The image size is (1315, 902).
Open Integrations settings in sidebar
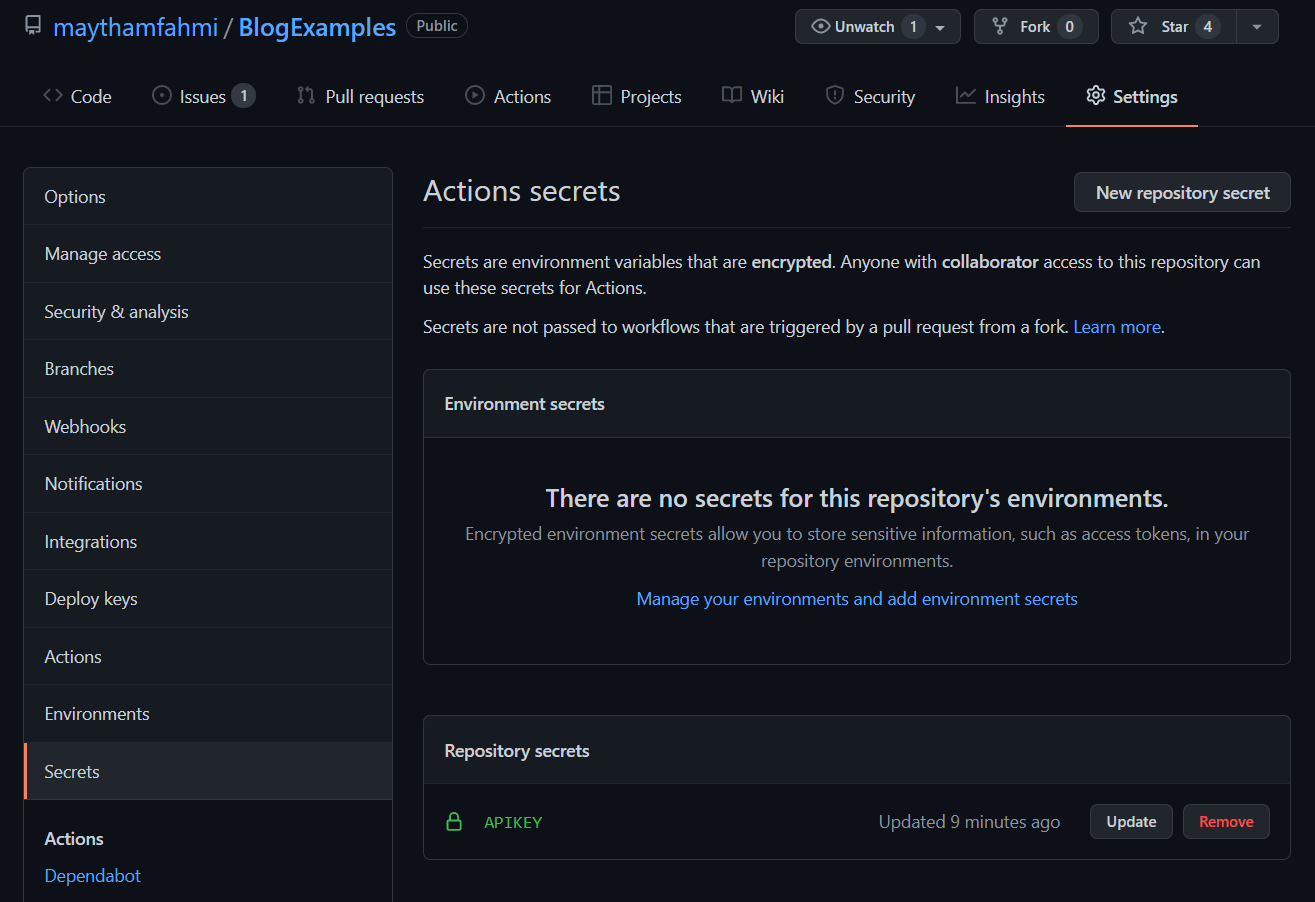point(208,541)
